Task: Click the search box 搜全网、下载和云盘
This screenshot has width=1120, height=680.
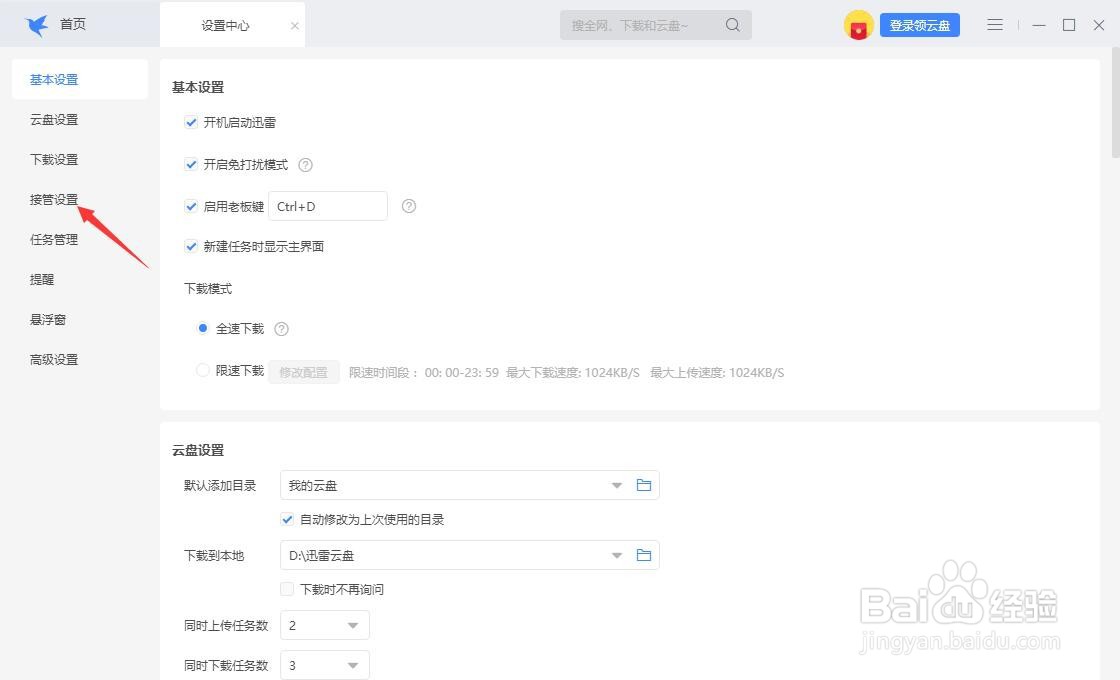Action: click(x=656, y=25)
